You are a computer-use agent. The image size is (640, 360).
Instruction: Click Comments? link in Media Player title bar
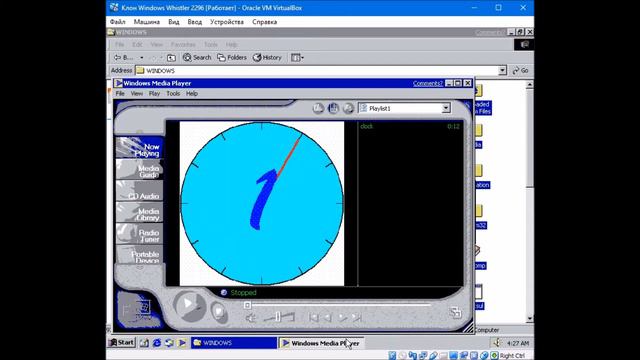[427, 83]
